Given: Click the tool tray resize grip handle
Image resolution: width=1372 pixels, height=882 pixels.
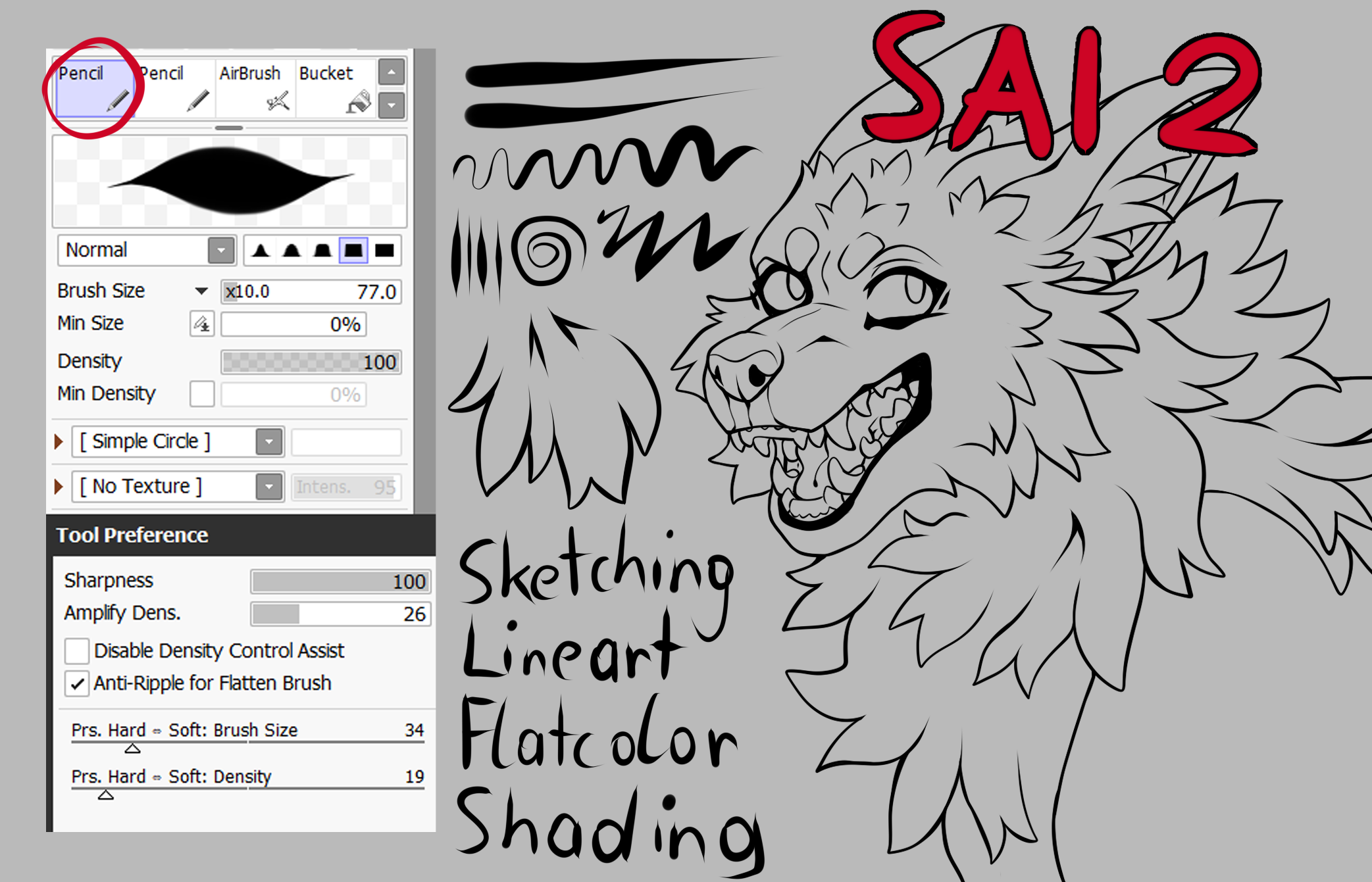Looking at the screenshot, I should (x=229, y=128).
